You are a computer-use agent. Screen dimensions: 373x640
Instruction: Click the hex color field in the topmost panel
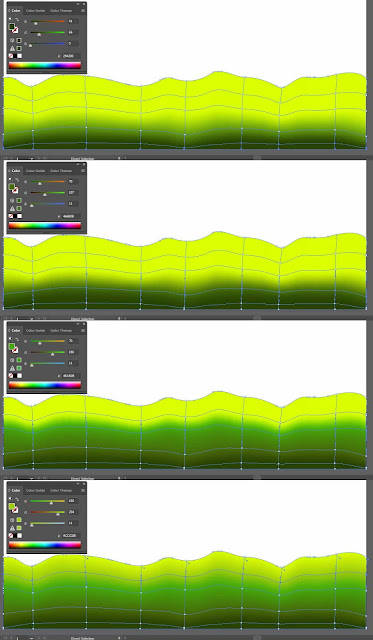(x=71, y=56)
